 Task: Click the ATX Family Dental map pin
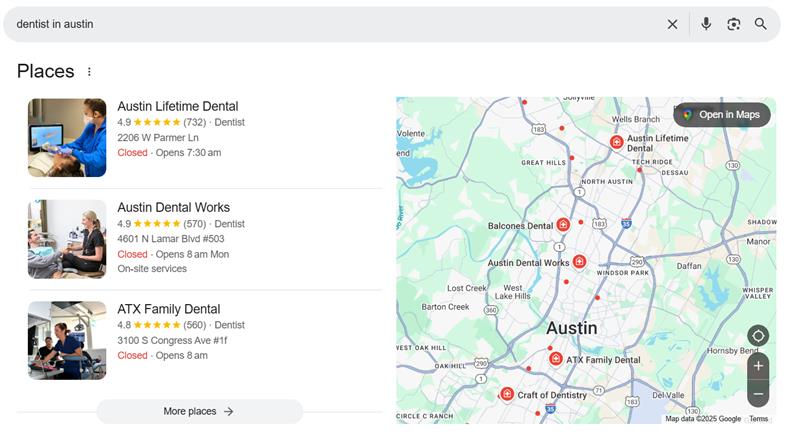(x=556, y=359)
